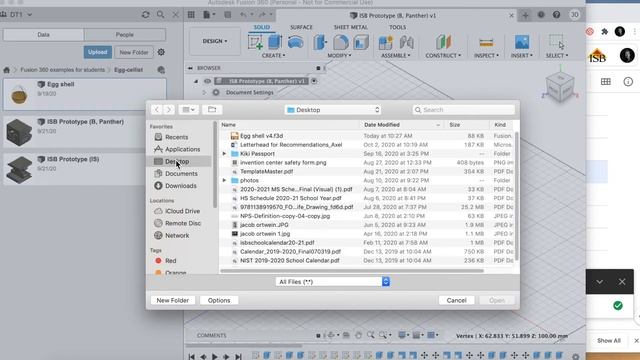
Task: Open the CREATE dropdown menu
Action: (273, 56)
